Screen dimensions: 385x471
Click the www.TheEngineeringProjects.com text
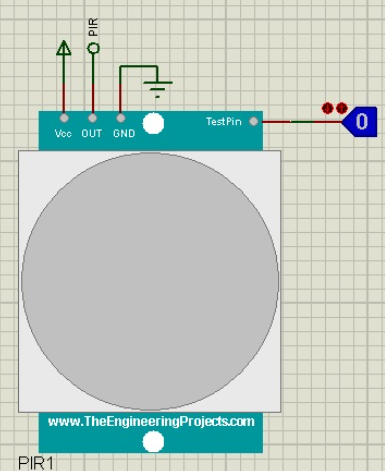[x=151, y=421]
